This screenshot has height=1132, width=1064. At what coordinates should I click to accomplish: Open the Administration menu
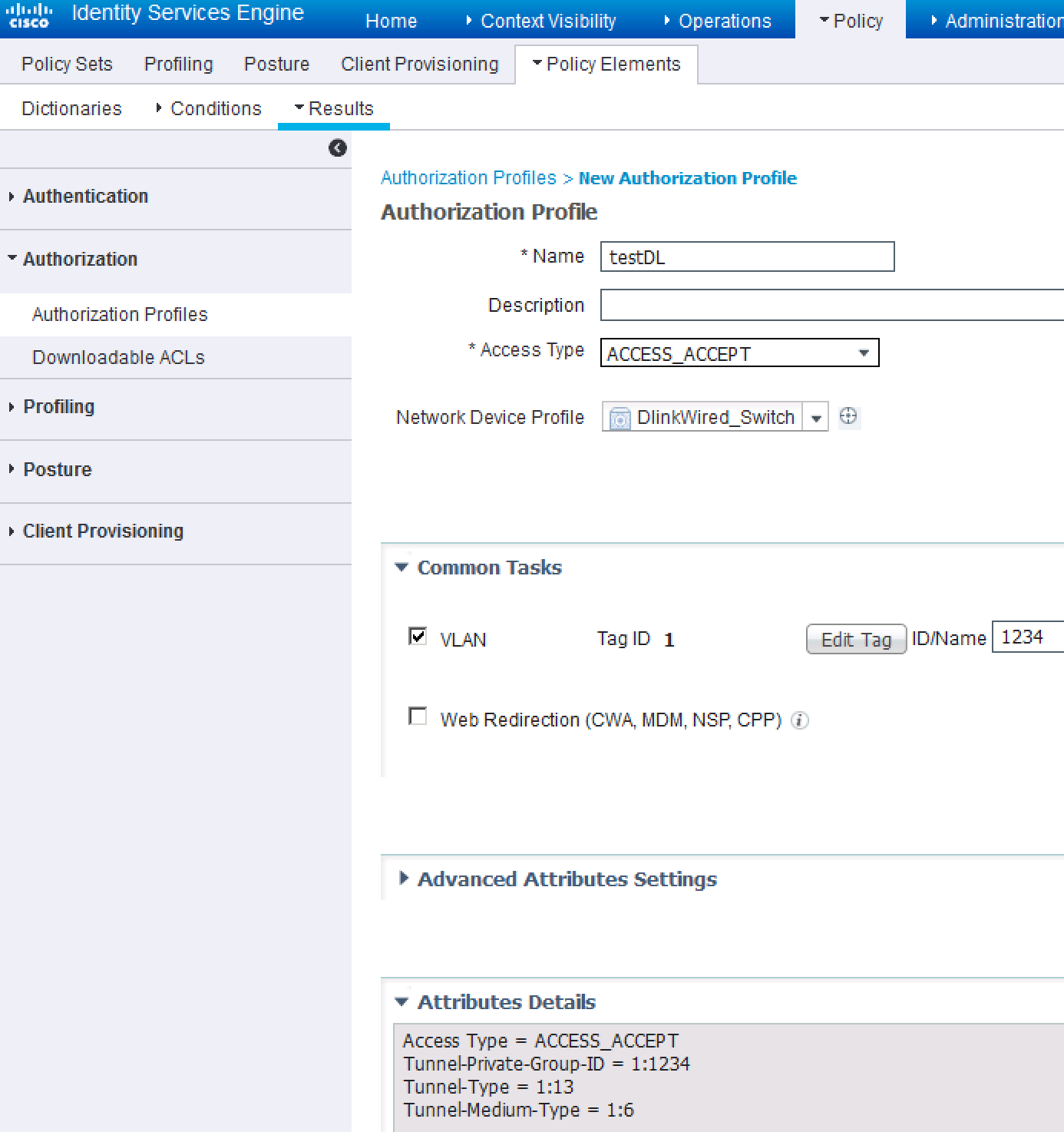[998, 21]
